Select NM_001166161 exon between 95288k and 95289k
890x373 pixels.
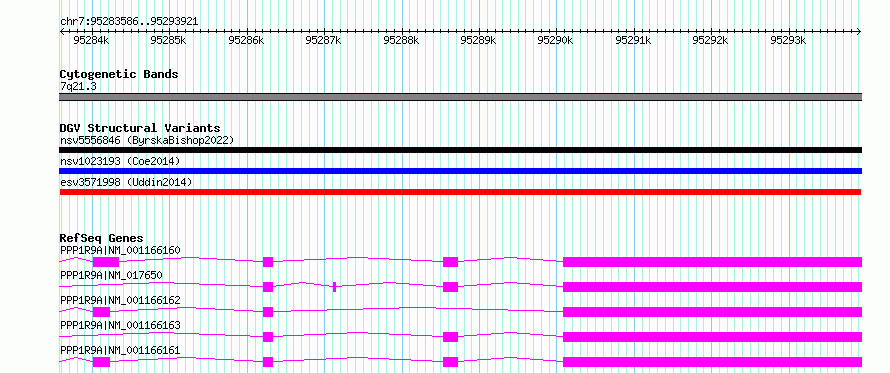coord(451,362)
